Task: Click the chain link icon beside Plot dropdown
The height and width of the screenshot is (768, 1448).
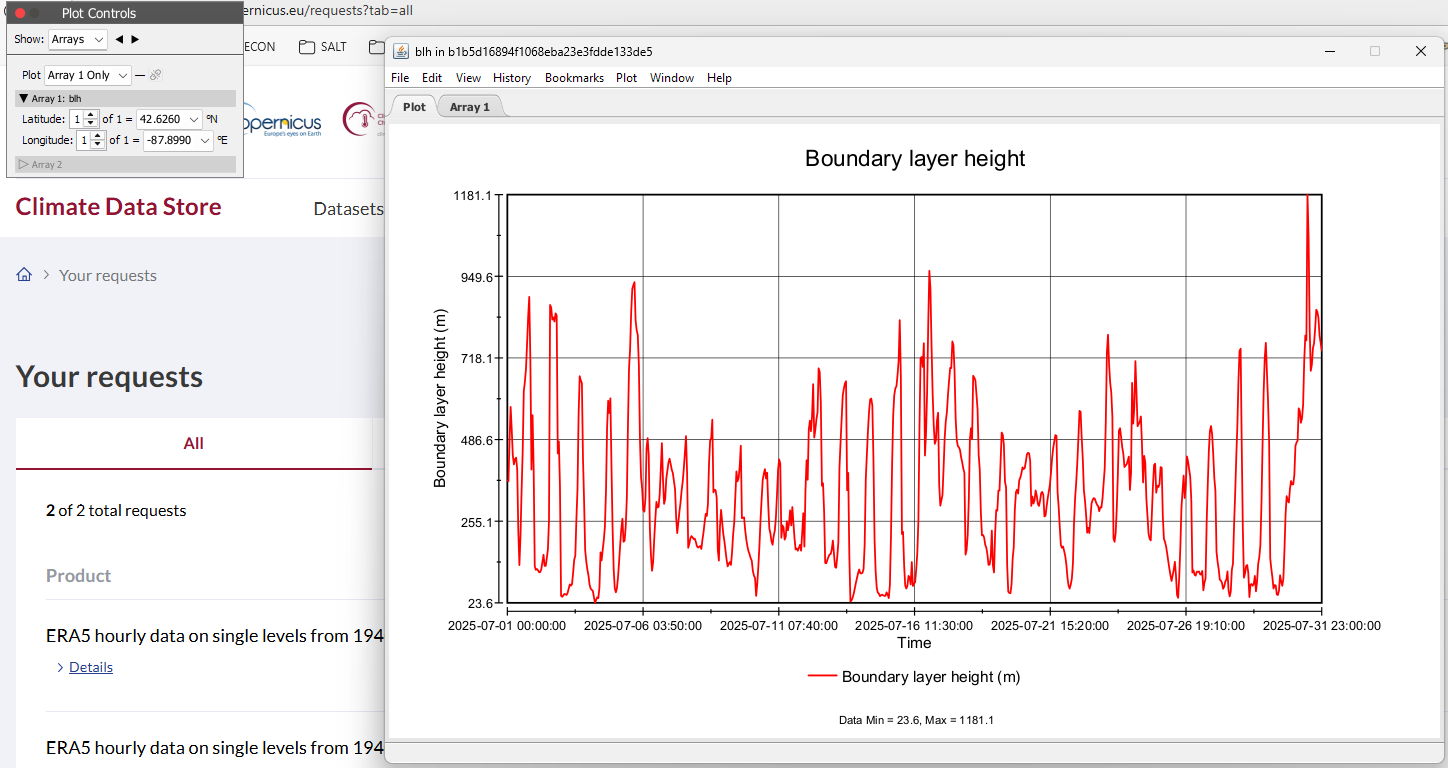Action: [x=156, y=75]
